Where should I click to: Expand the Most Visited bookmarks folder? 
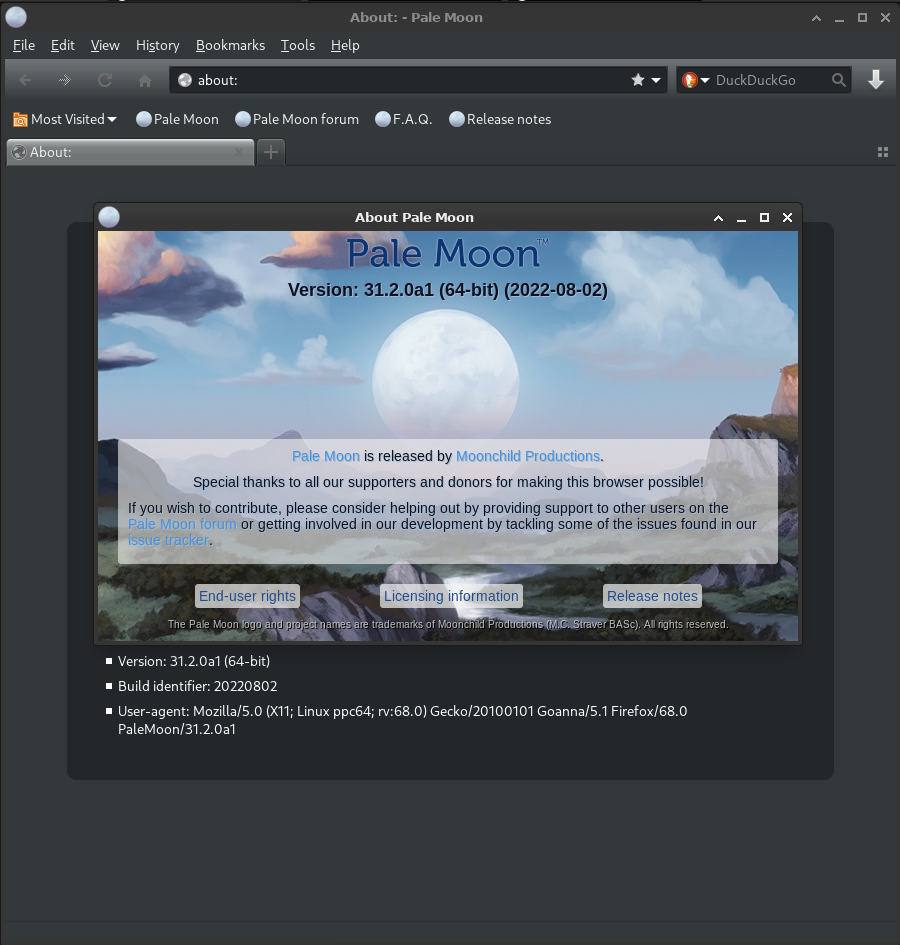(x=65, y=119)
